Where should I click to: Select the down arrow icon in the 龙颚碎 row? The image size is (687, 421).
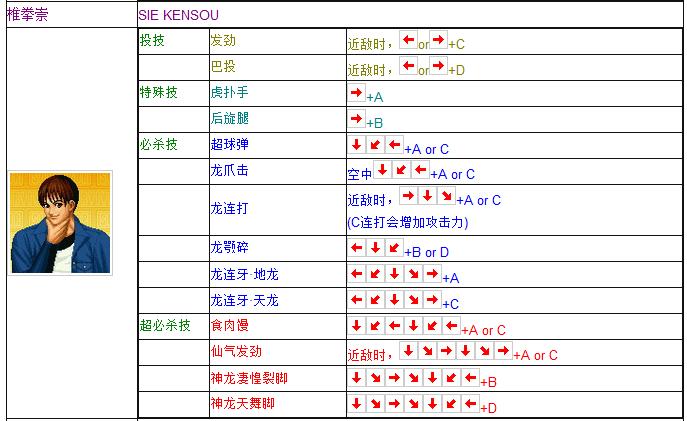pos(375,248)
